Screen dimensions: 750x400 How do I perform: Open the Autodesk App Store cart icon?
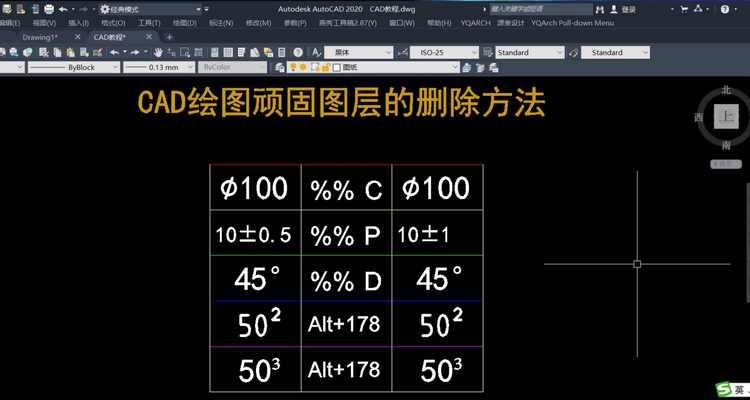pyautogui.click(x=684, y=9)
